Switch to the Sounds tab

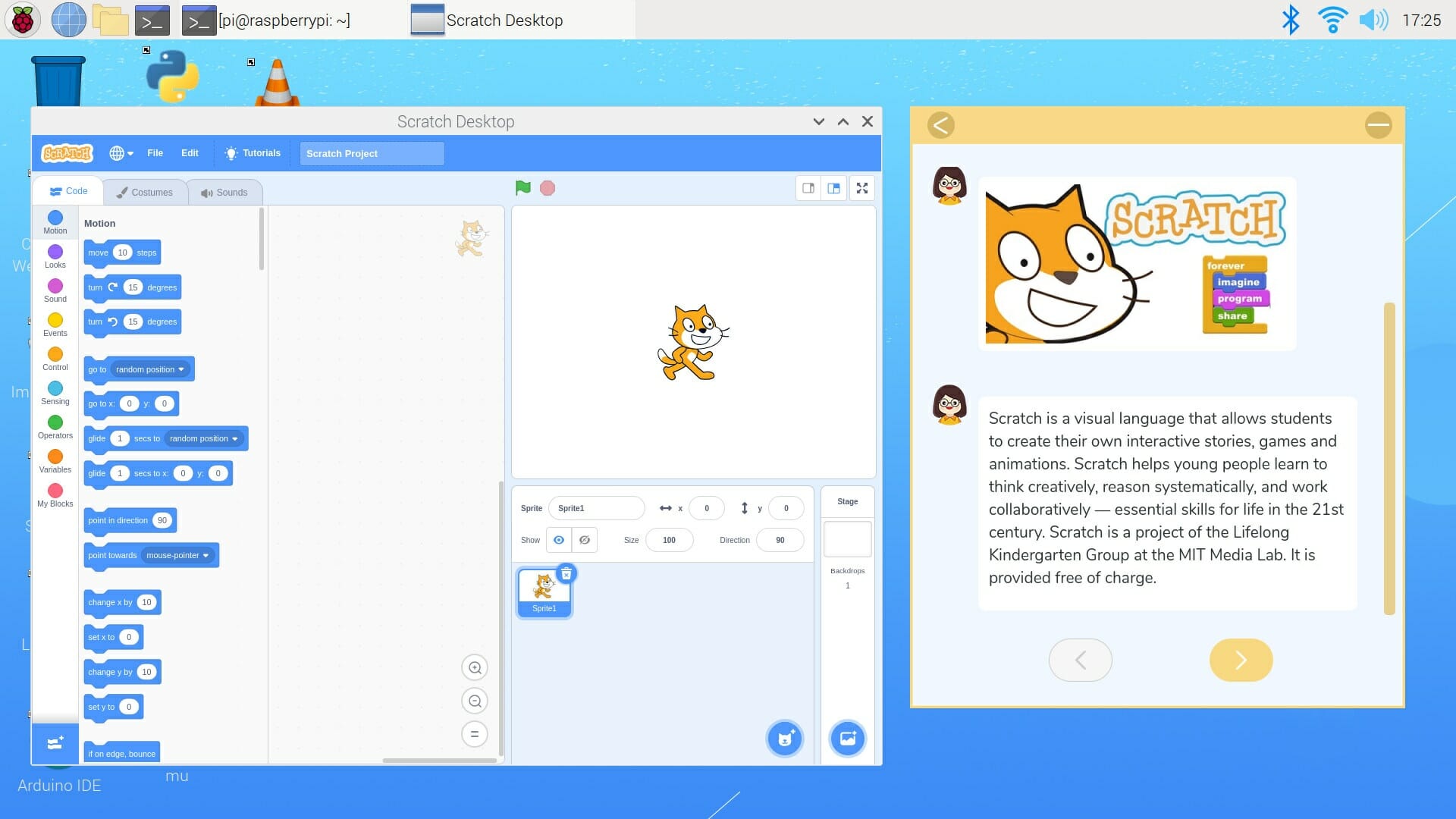pyautogui.click(x=224, y=193)
